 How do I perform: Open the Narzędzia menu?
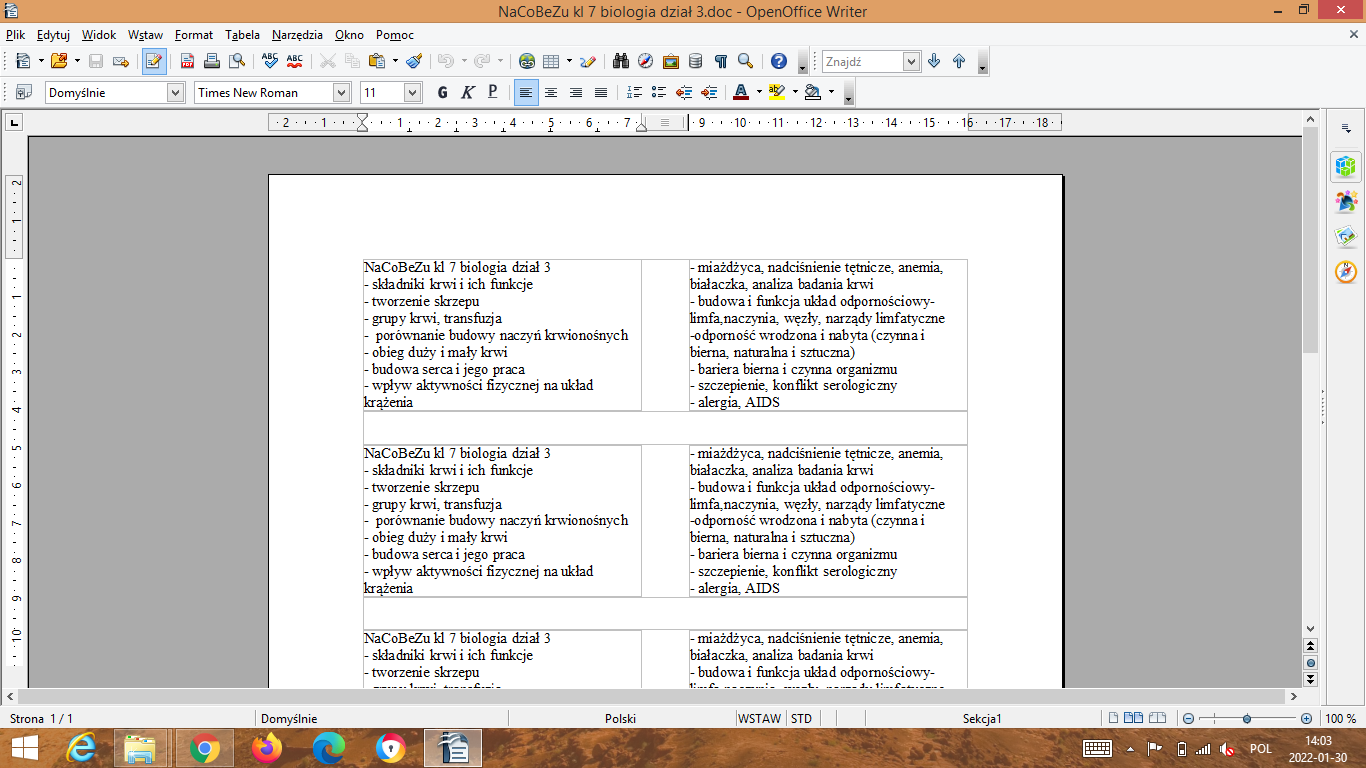coord(297,35)
